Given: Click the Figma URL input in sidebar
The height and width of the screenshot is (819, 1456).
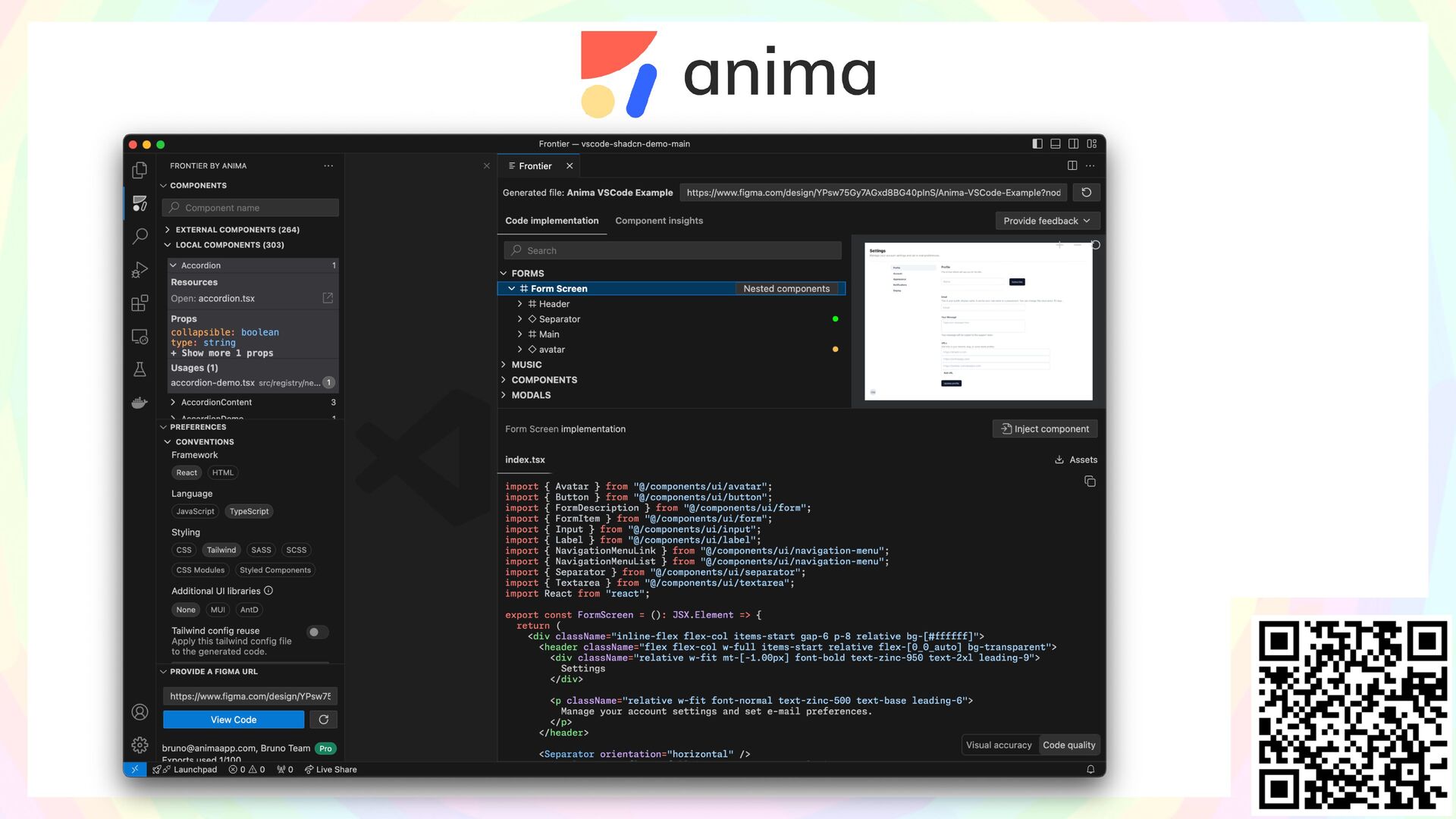Looking at the screenshot, I should pyautogui.click(x=250, y=696).
